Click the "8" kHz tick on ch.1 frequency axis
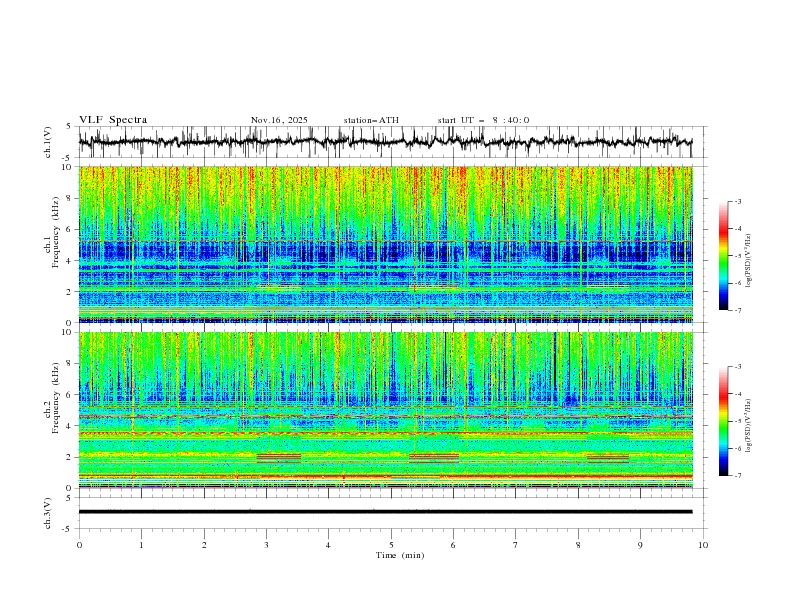Viewport: 792px width, 612px height. [x=70, y=198]
